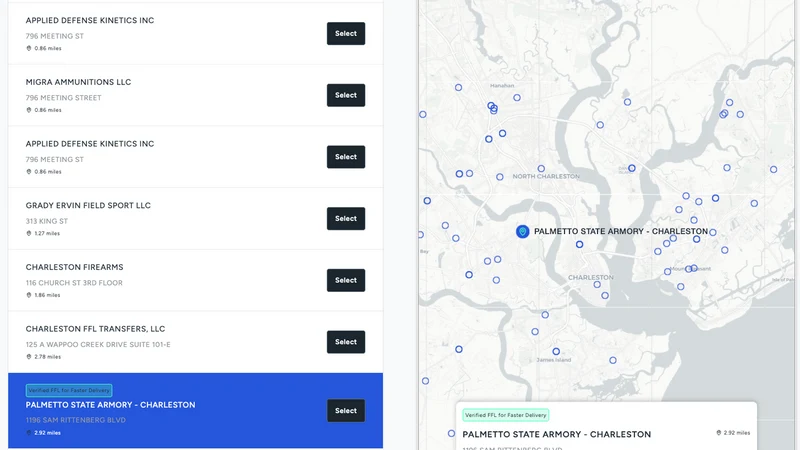Click the location pin beside 2.78 miles

[29, 357]
